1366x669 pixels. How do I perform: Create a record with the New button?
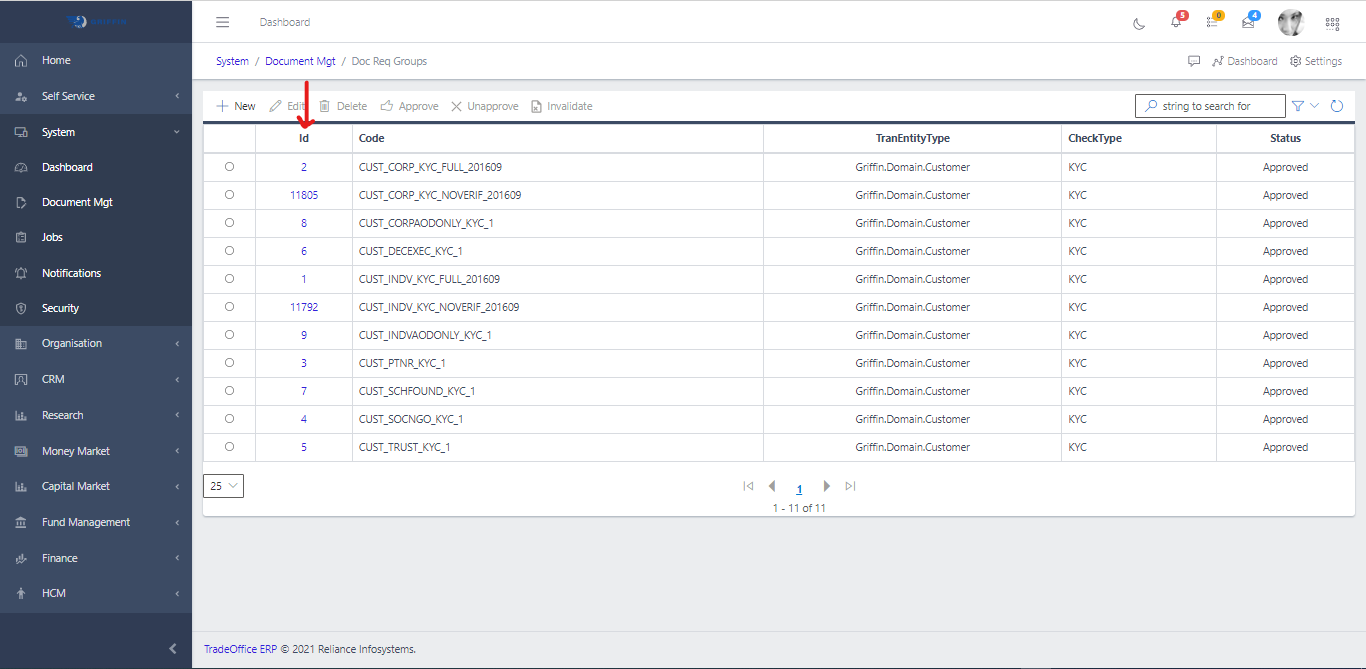235,105
